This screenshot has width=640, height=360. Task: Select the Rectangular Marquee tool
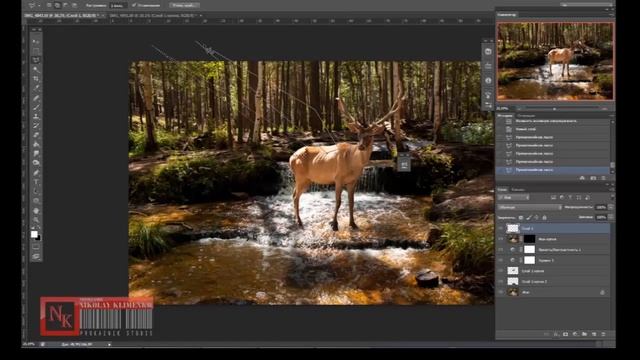[36, 50]
